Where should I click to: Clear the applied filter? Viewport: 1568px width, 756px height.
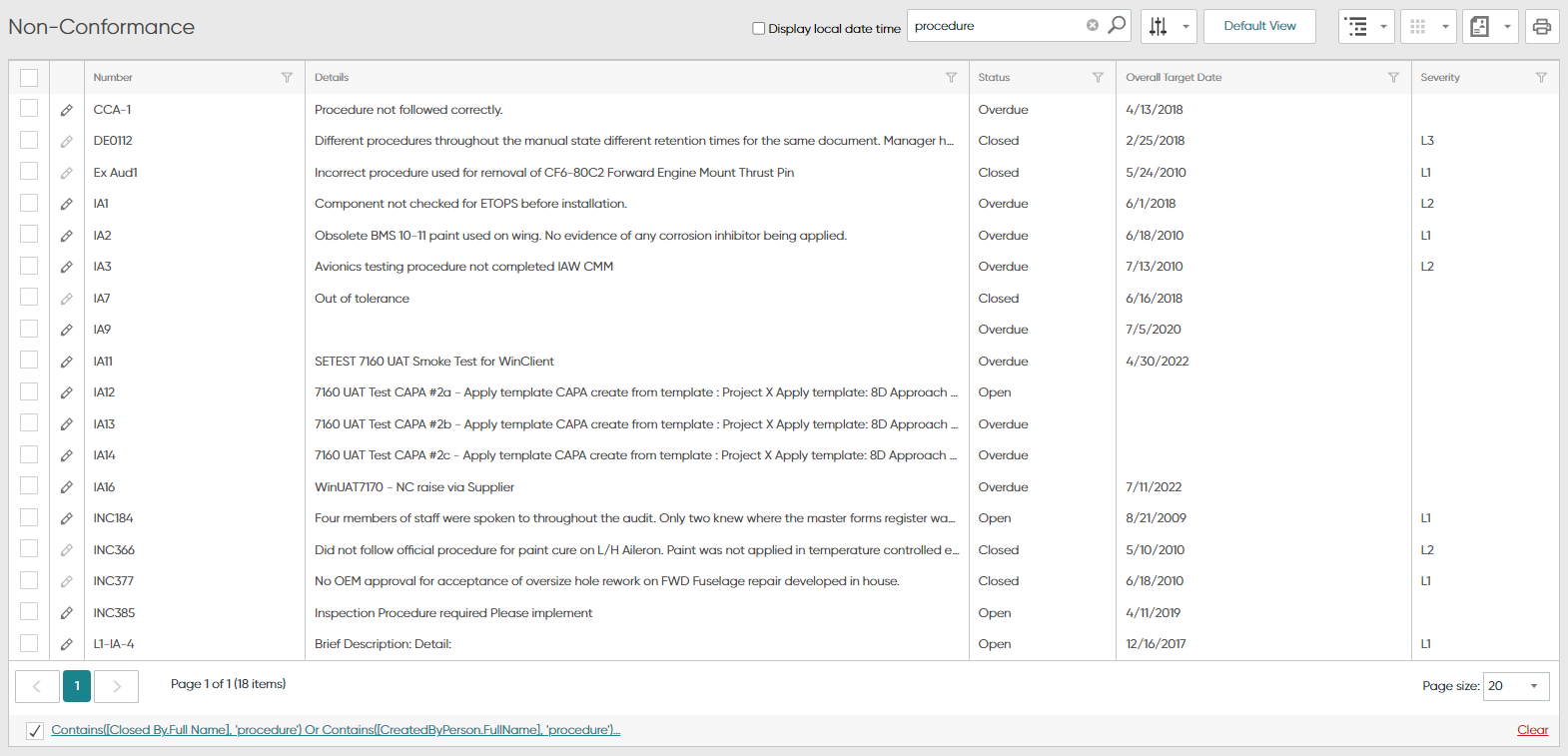[1532, 730]
